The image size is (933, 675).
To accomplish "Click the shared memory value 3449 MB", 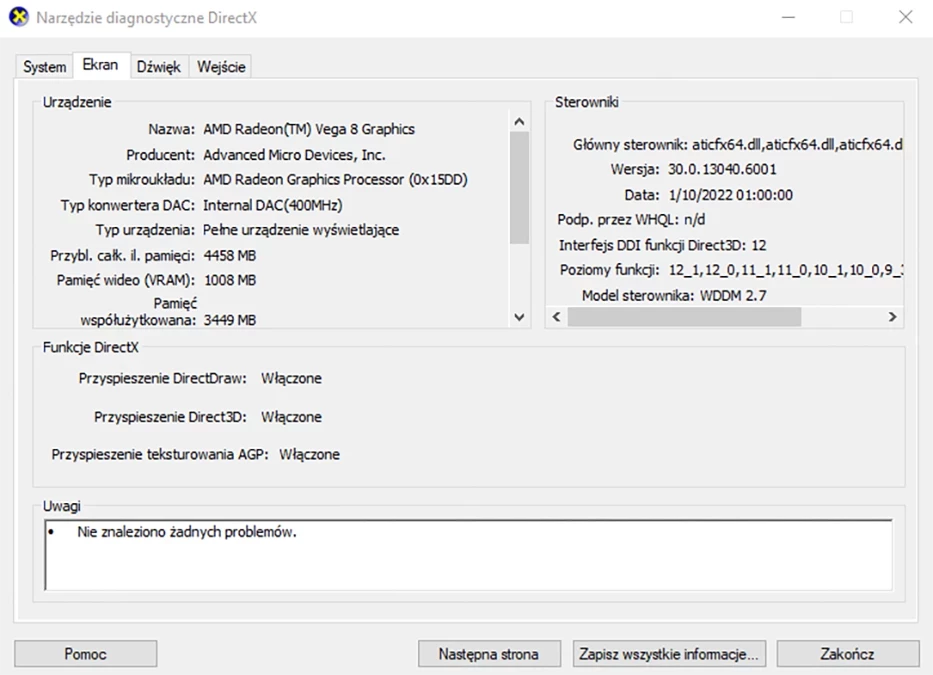I will point(230,320).
